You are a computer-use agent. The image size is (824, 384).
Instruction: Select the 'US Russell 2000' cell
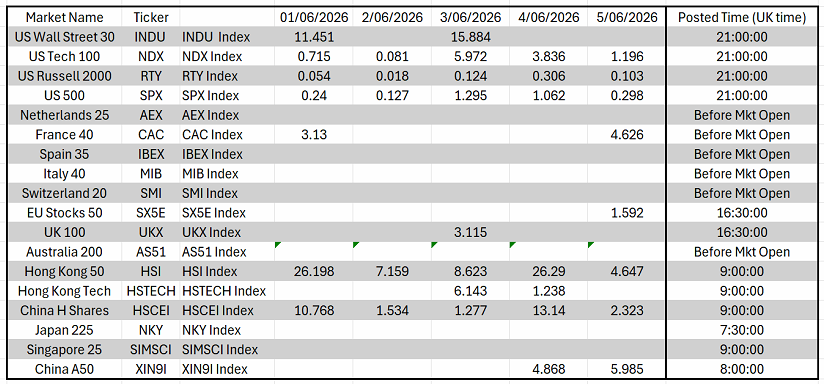point(65,76)
